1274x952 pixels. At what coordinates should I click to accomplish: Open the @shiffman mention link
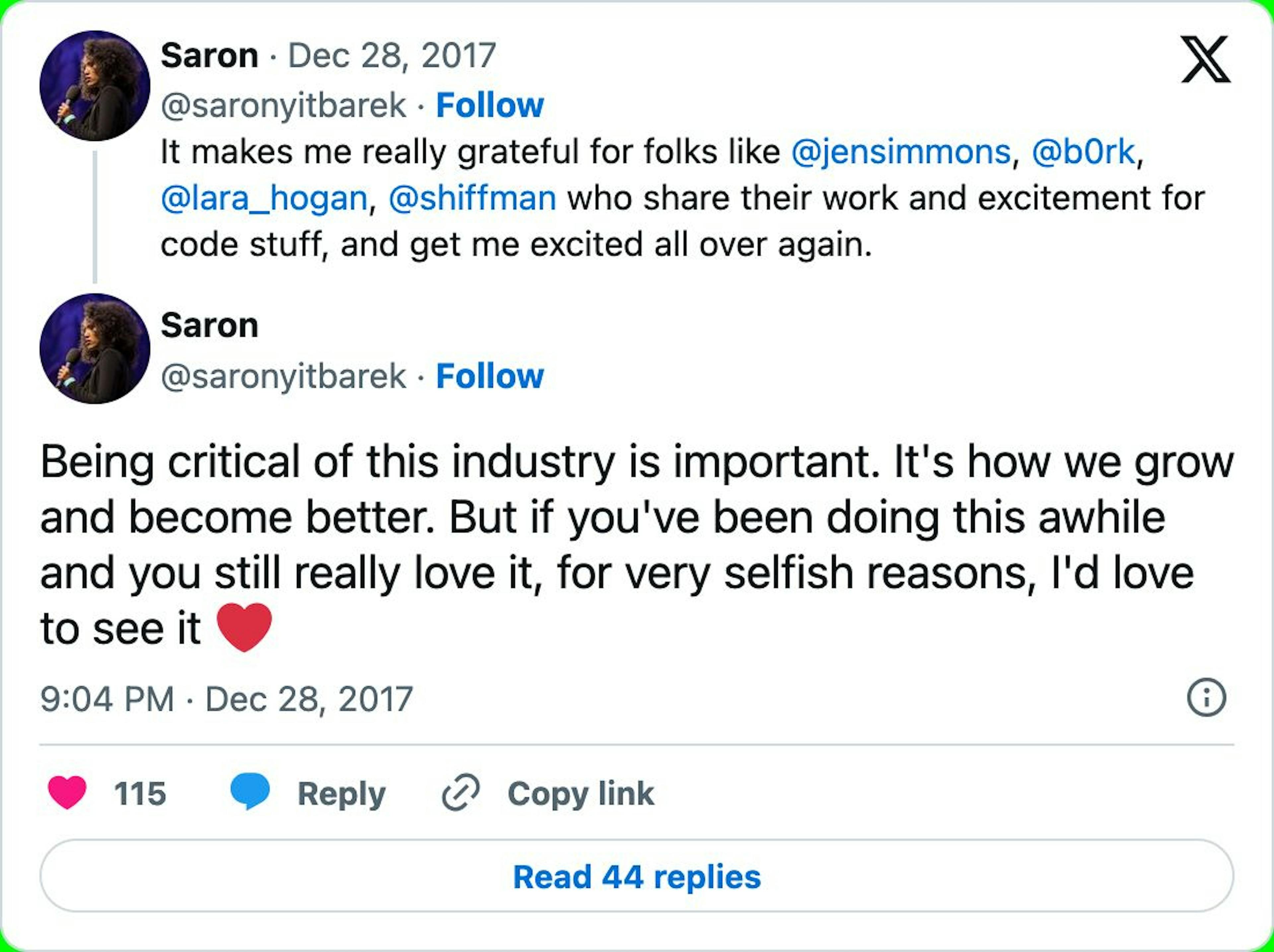pos(472,198)
